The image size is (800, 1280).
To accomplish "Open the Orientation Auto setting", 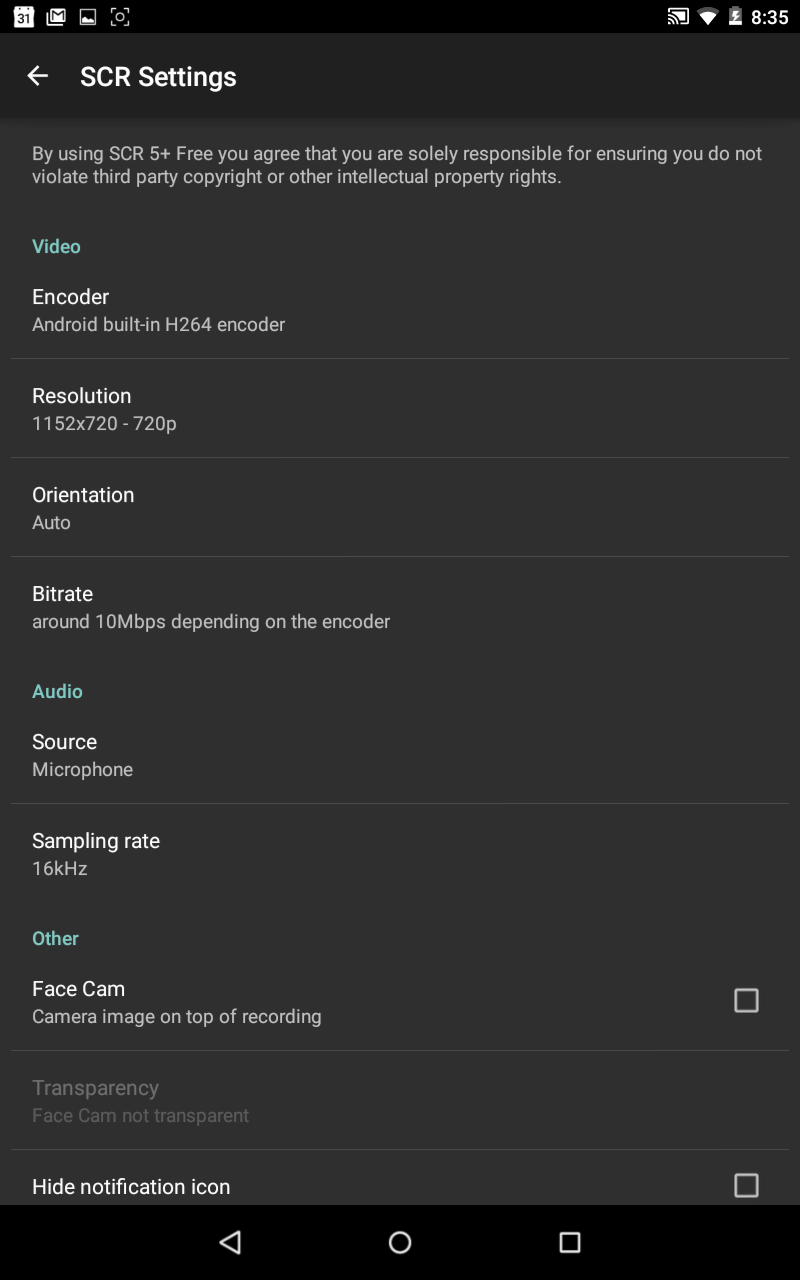I will (400, 508).
